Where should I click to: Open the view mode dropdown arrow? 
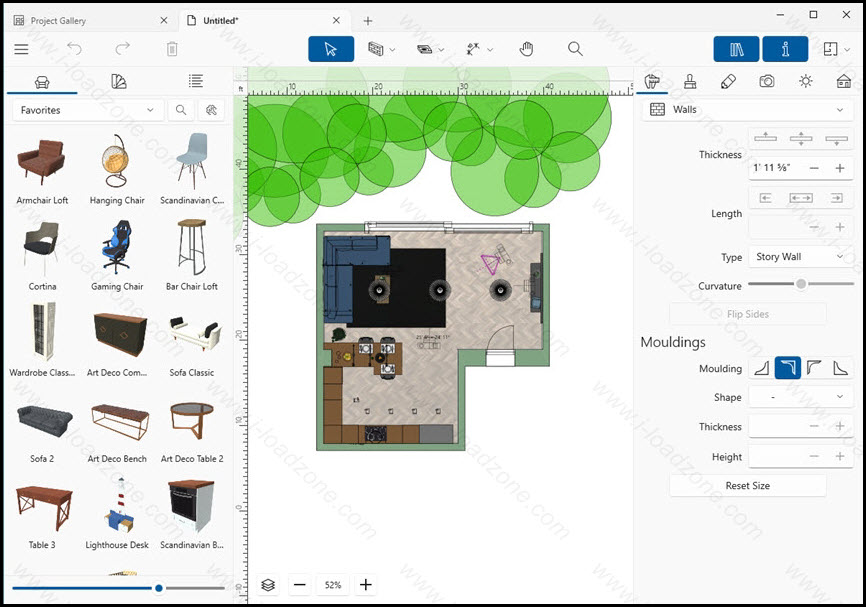(847, 50)
